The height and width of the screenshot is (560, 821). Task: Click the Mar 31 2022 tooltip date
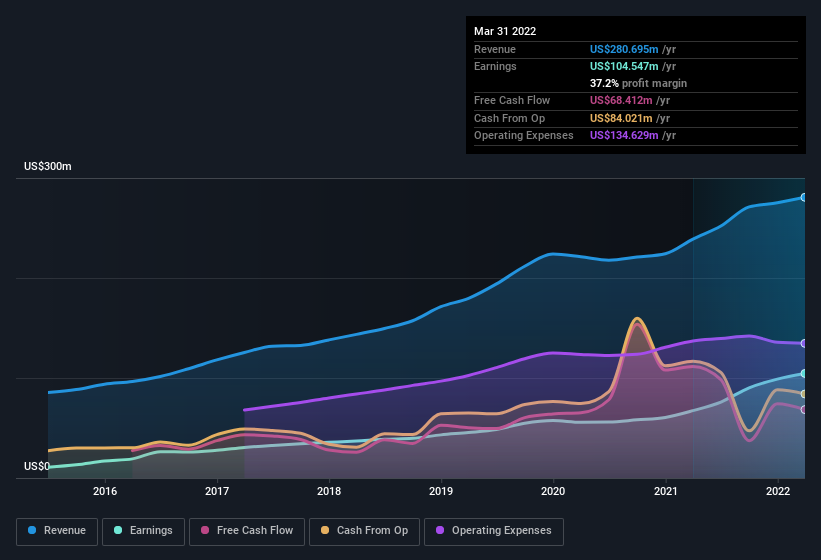(x=505, y=31)
